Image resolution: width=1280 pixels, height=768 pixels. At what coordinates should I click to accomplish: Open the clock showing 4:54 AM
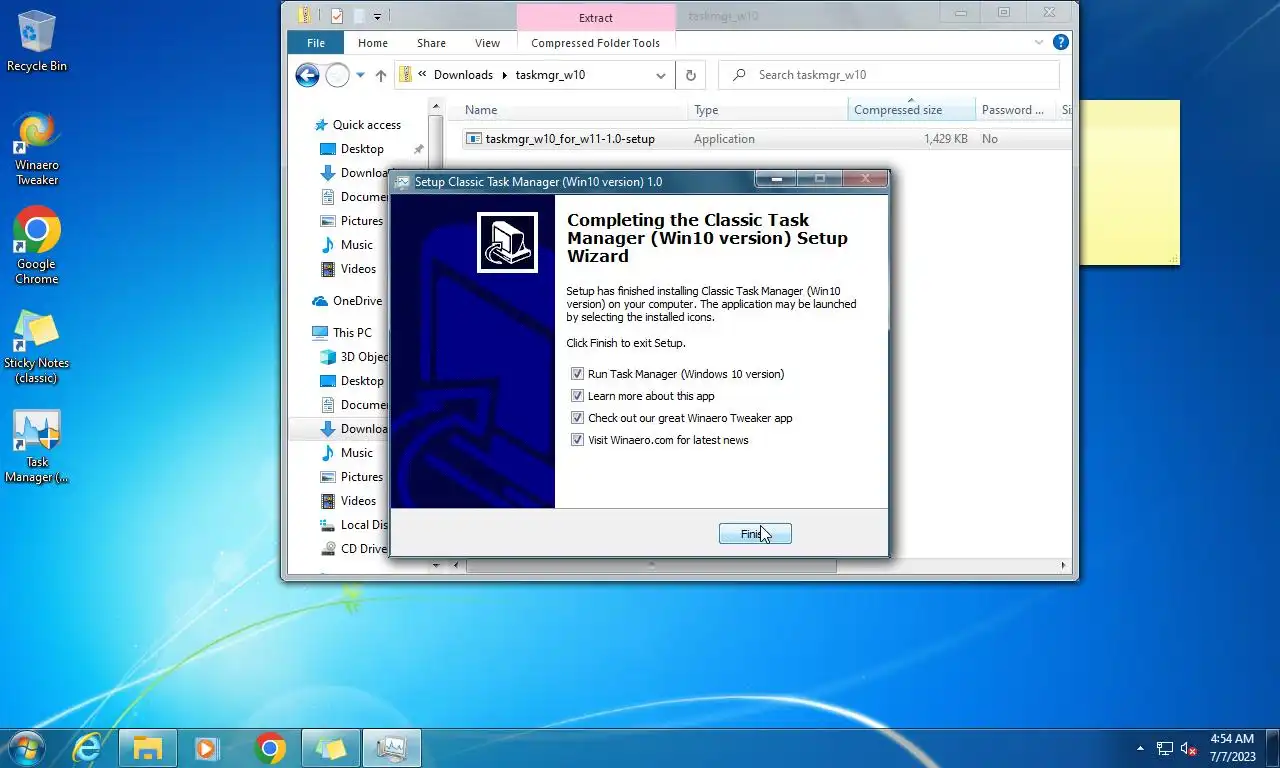pos(1232,748)
